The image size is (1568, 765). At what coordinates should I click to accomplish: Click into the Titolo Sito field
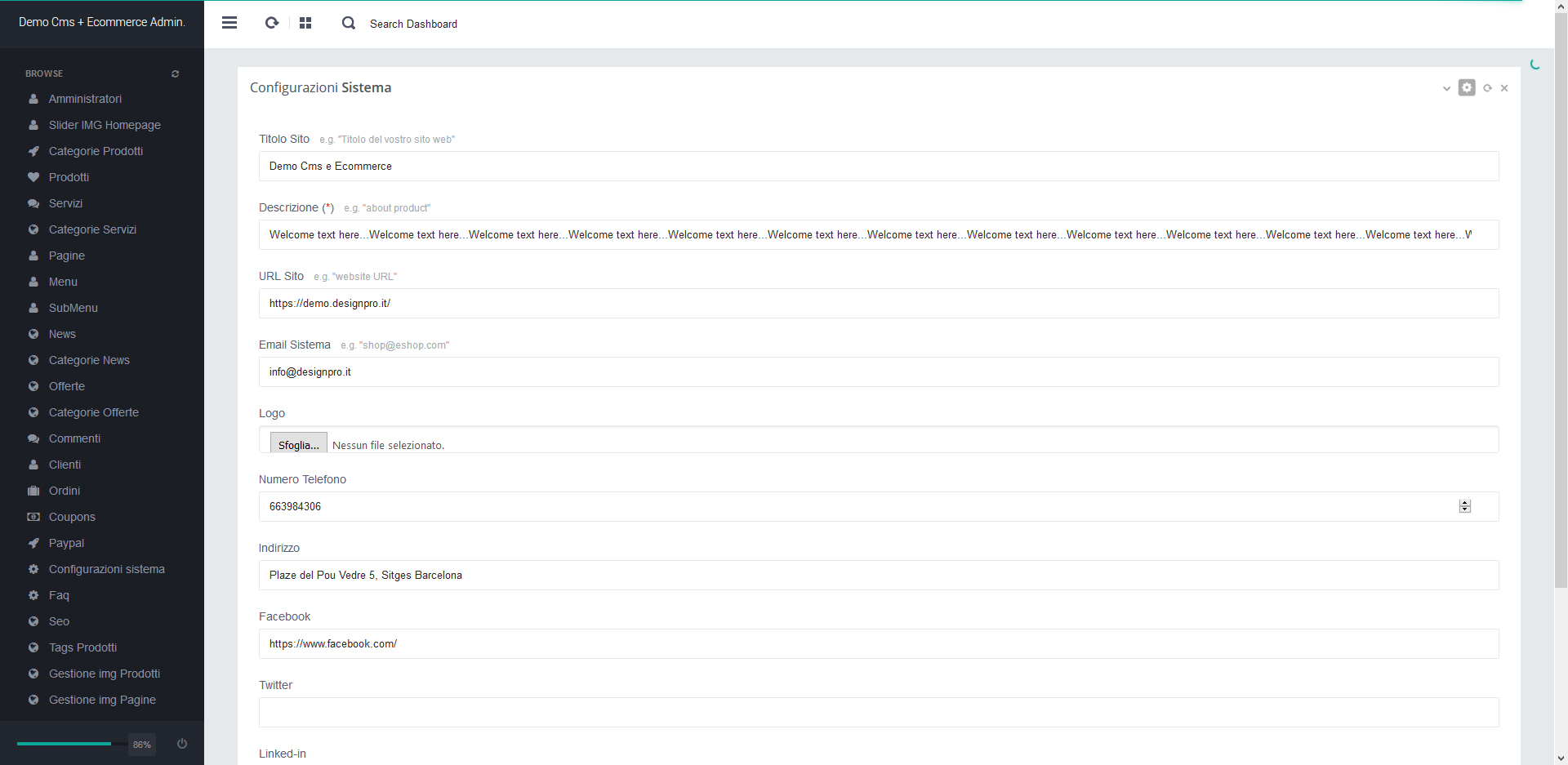[x=878, y=167]
